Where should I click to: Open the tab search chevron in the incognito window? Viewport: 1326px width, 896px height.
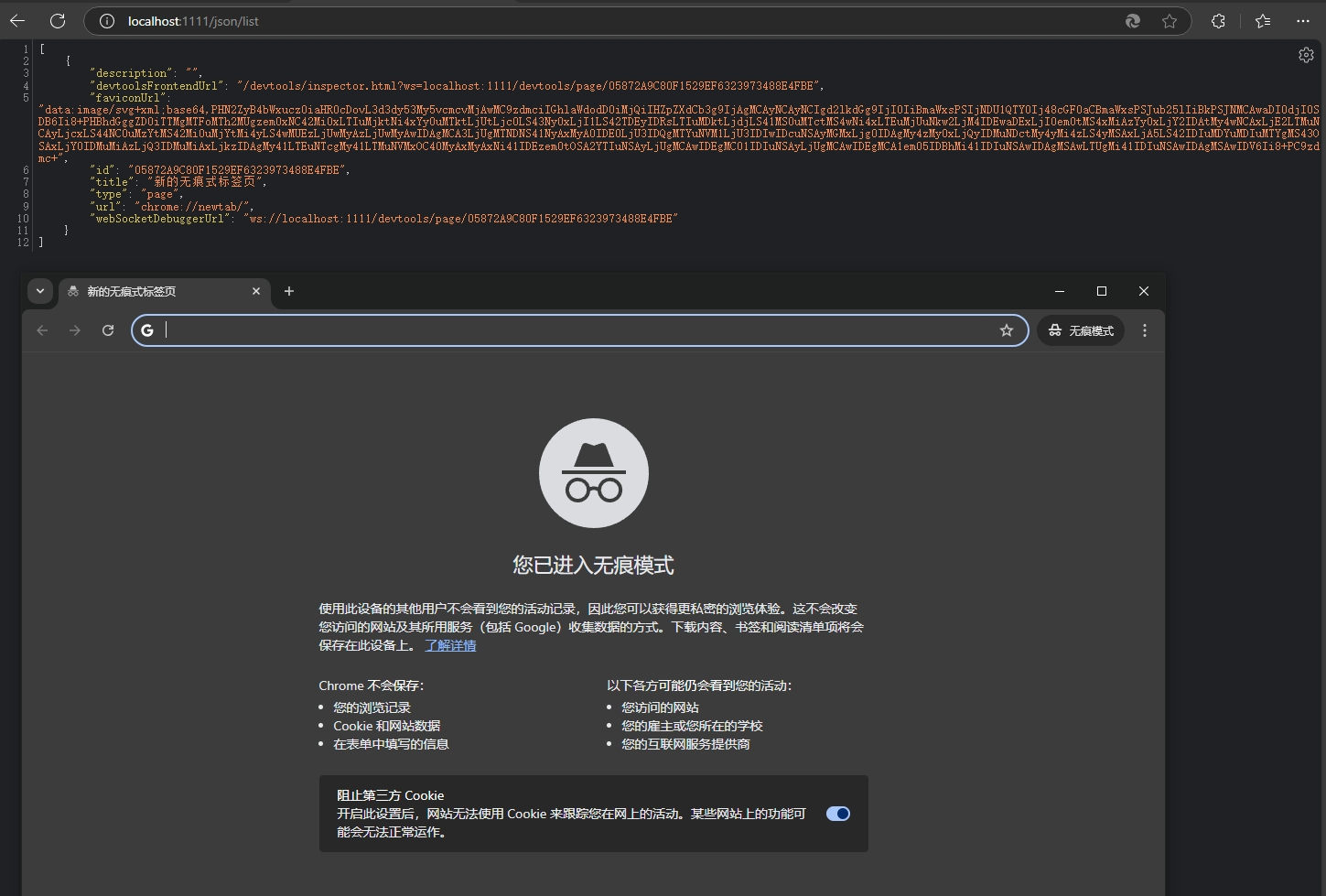(x=40, y=290)
